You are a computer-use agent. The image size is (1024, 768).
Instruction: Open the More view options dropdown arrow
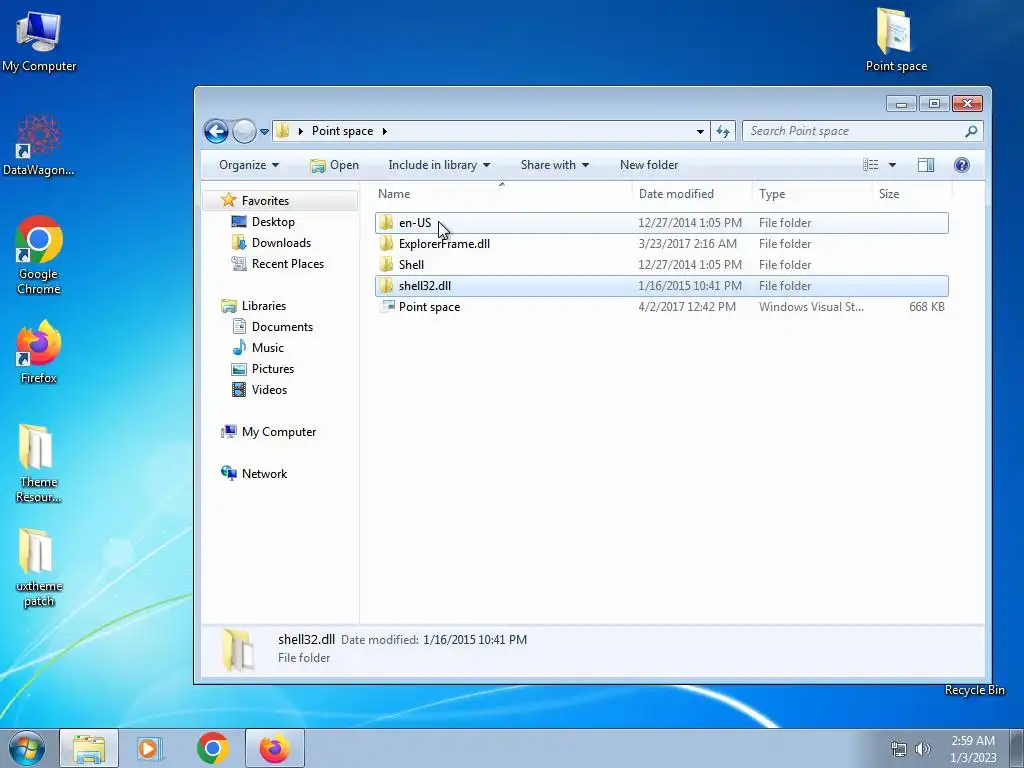click(x=892, y=165)
